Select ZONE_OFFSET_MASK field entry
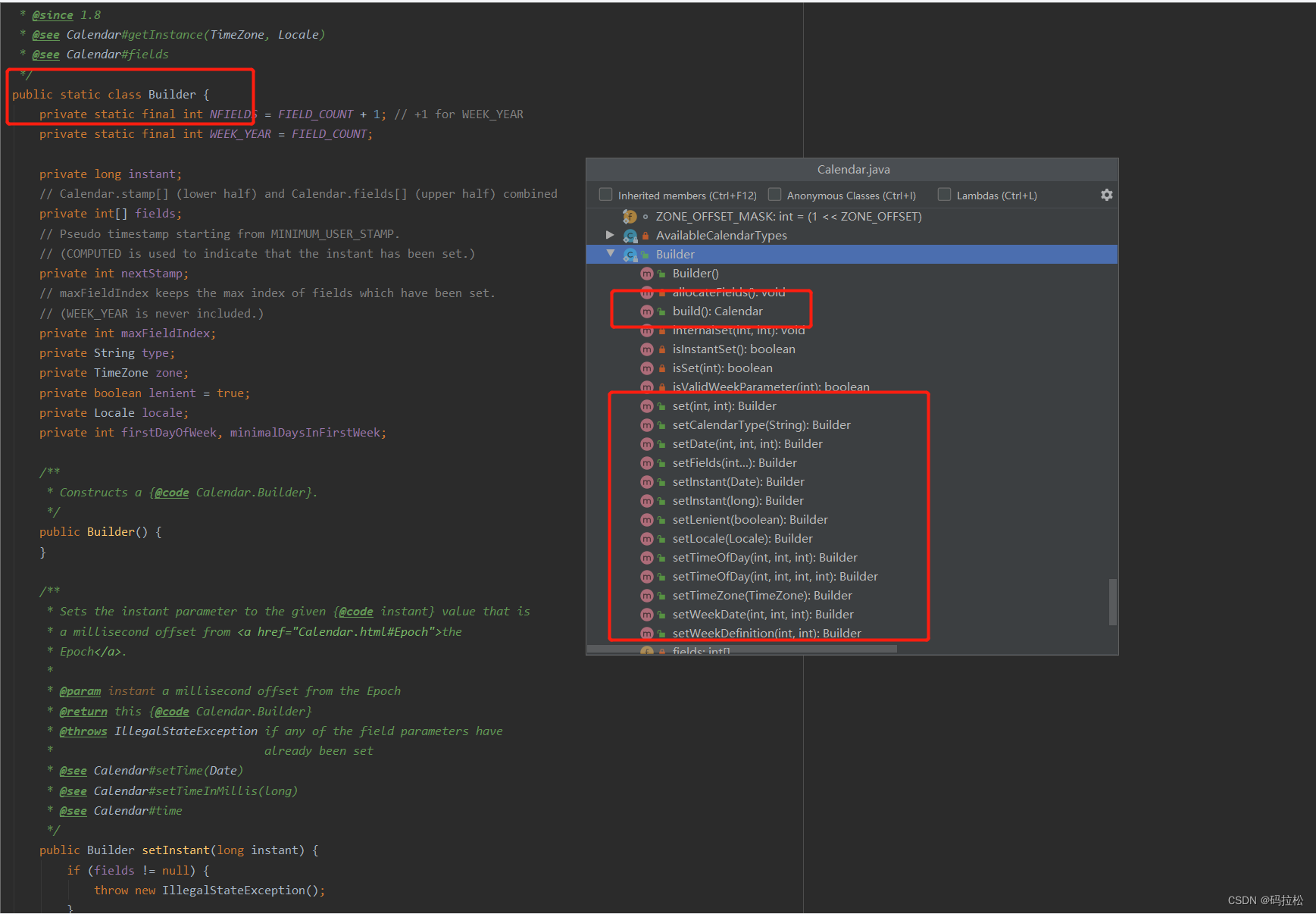Screen dimensions: 1316x914 pos(789,217)
